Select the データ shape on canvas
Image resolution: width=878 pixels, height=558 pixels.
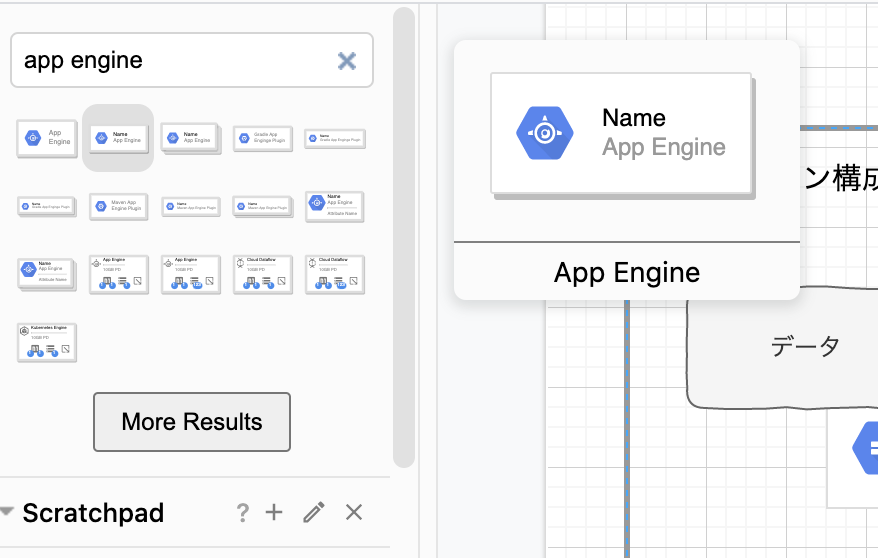783,347
